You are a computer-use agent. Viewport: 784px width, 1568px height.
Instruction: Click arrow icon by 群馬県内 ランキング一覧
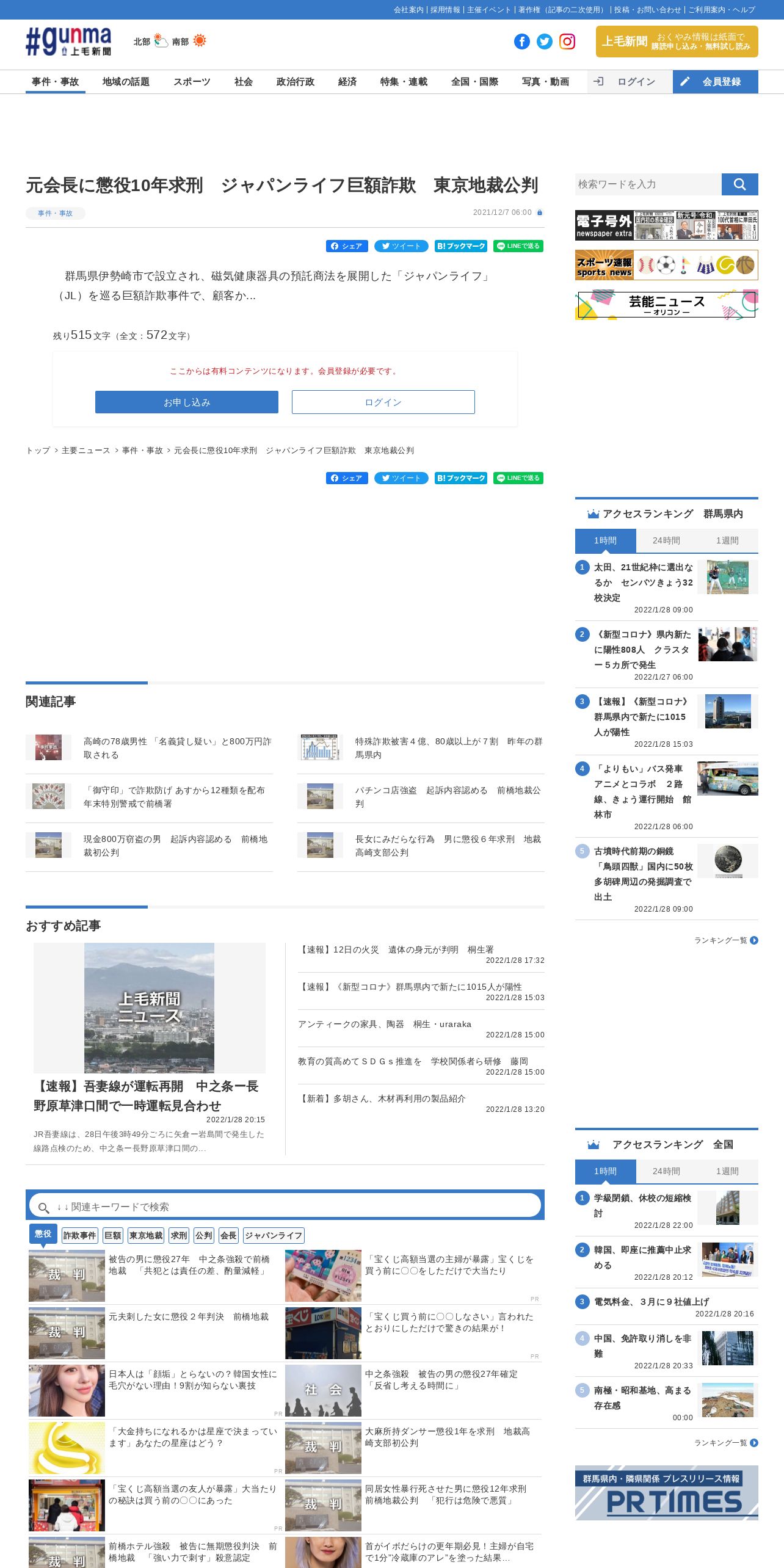(x=754, y=940)
